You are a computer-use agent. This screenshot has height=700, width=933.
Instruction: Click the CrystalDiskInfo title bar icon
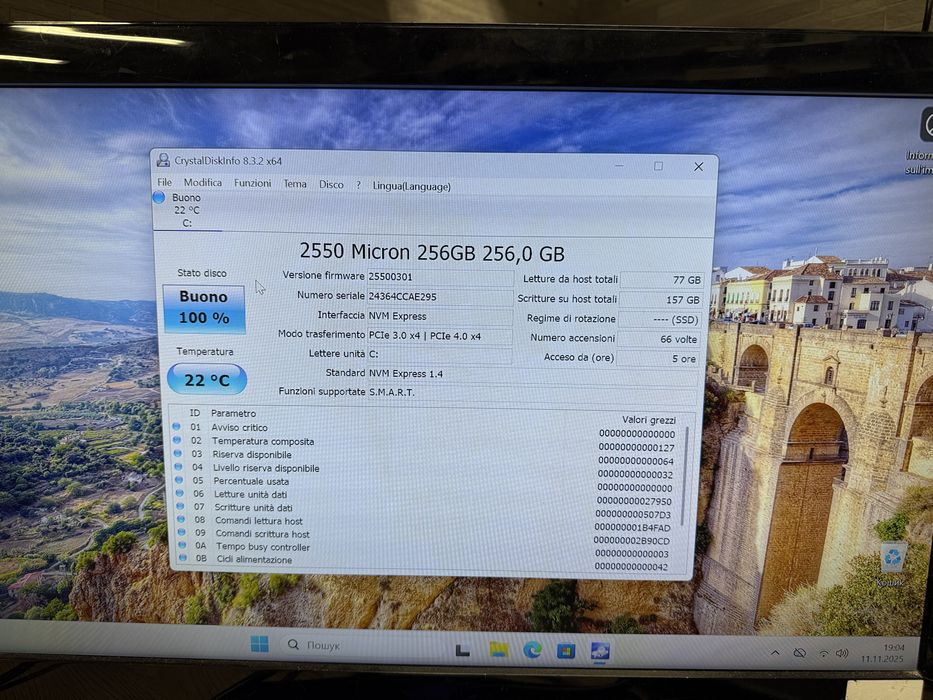[163, 160]
